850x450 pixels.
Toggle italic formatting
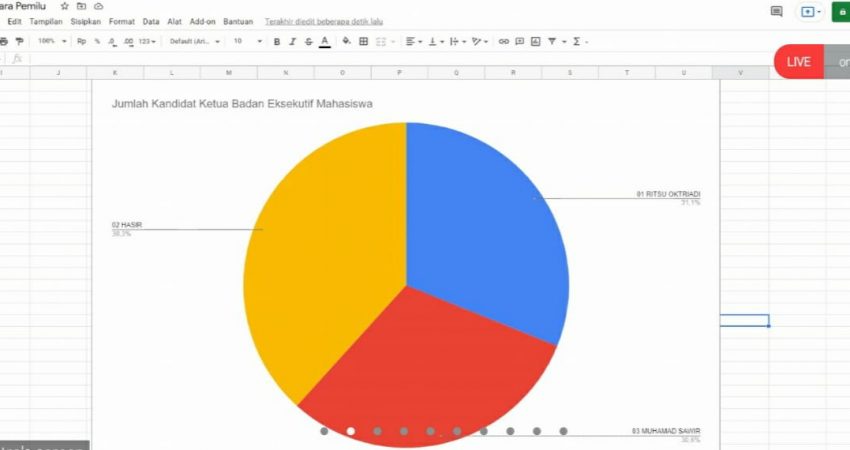(293, 41)
